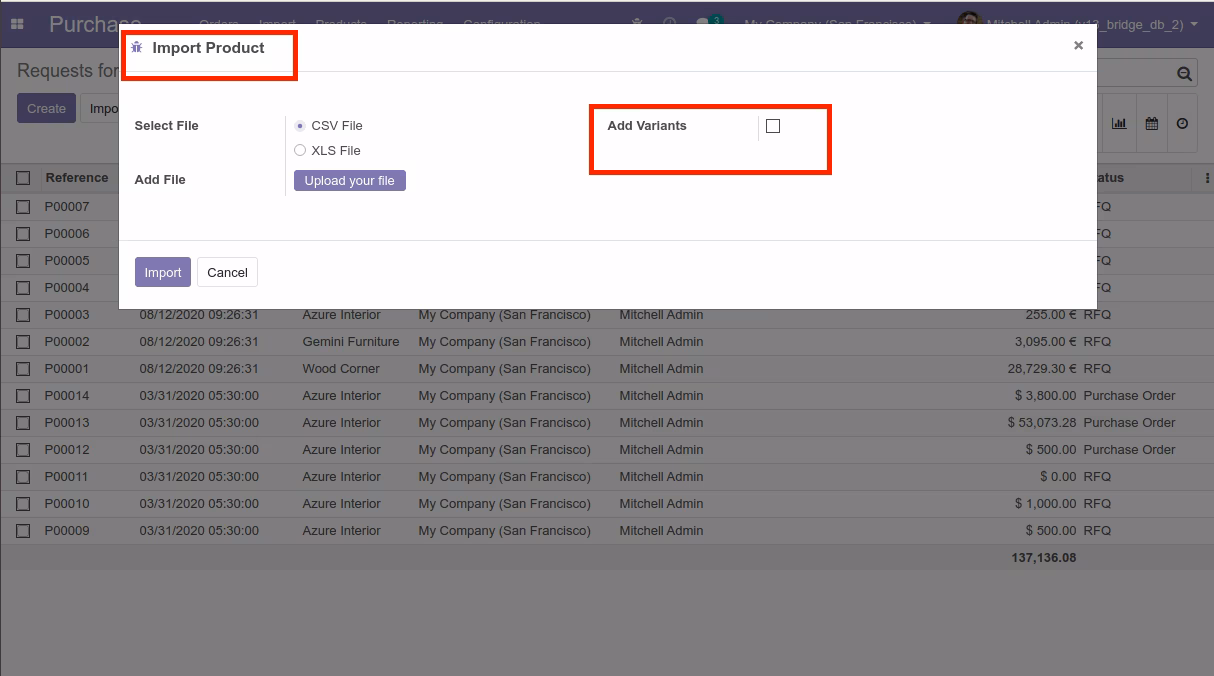Tick the checkbox for row P00014

pyautogui.click(x=23, y=396)
